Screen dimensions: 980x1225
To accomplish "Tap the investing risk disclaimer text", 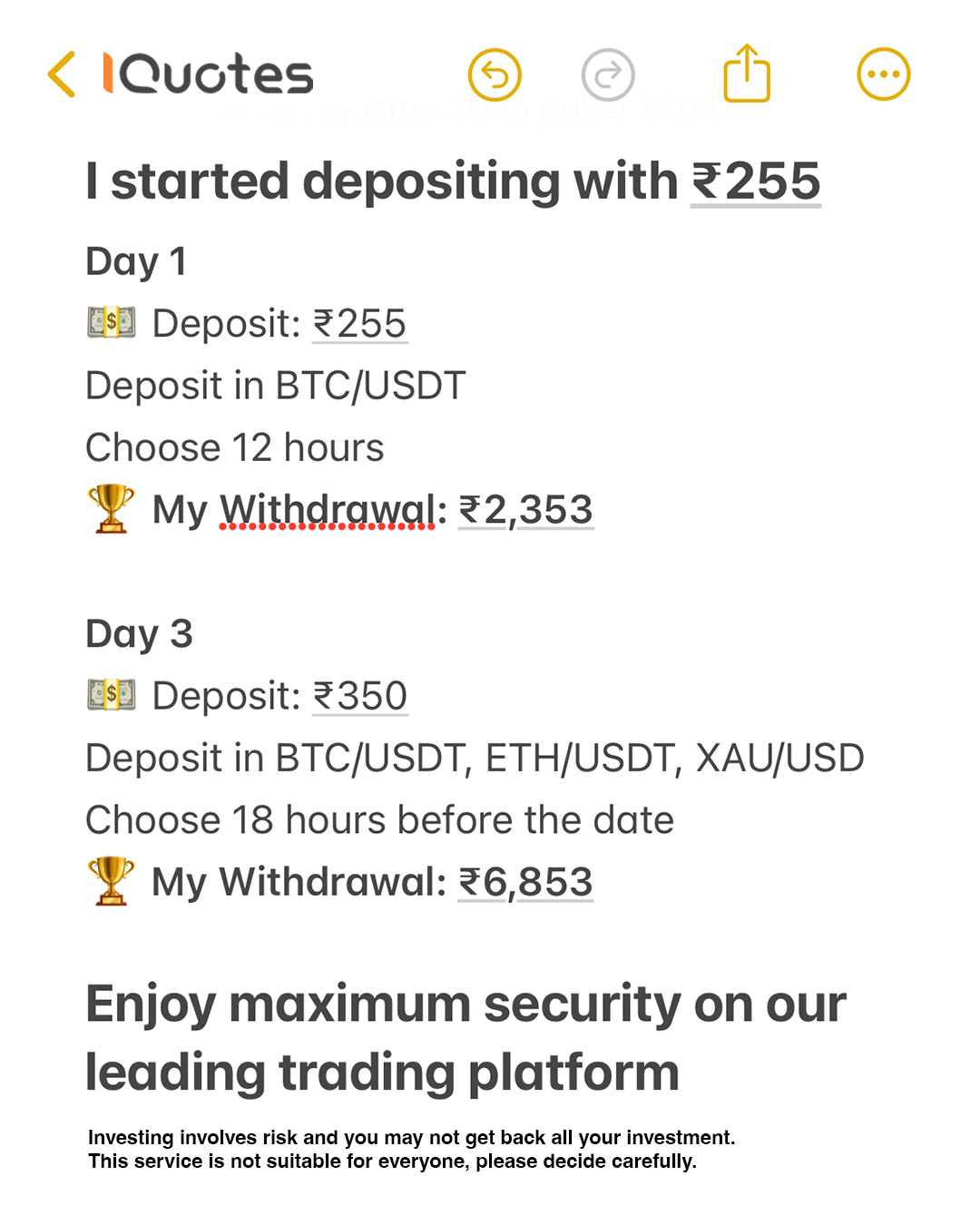I will pos(412,1150).
